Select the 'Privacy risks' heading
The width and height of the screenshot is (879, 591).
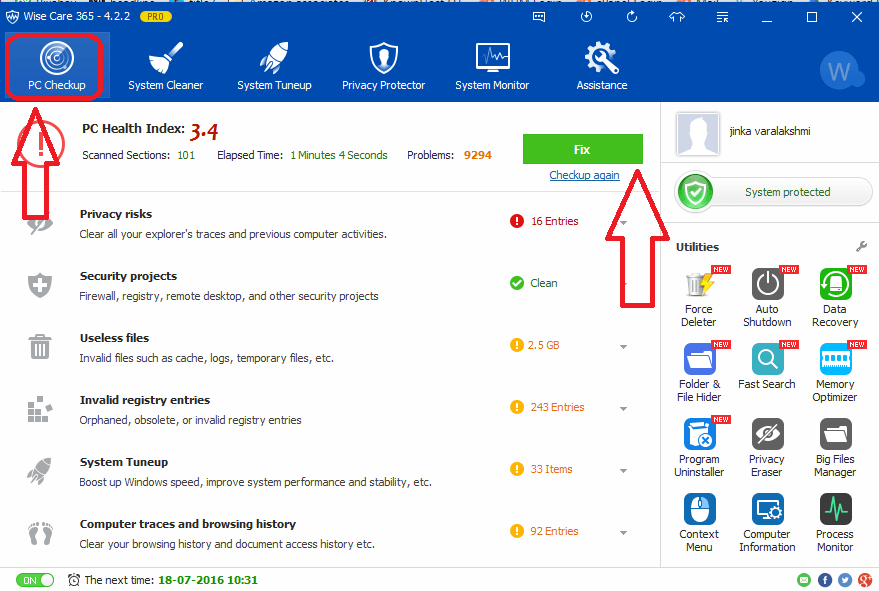tap(115, 214)
